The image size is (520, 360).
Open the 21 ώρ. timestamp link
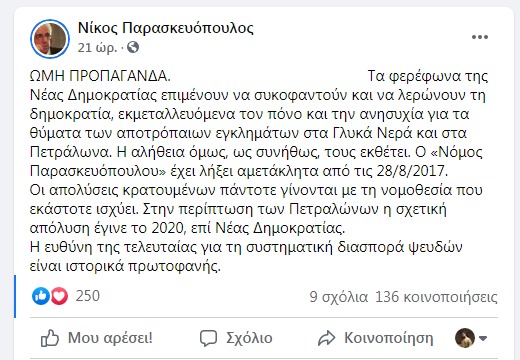coord(97,48)
